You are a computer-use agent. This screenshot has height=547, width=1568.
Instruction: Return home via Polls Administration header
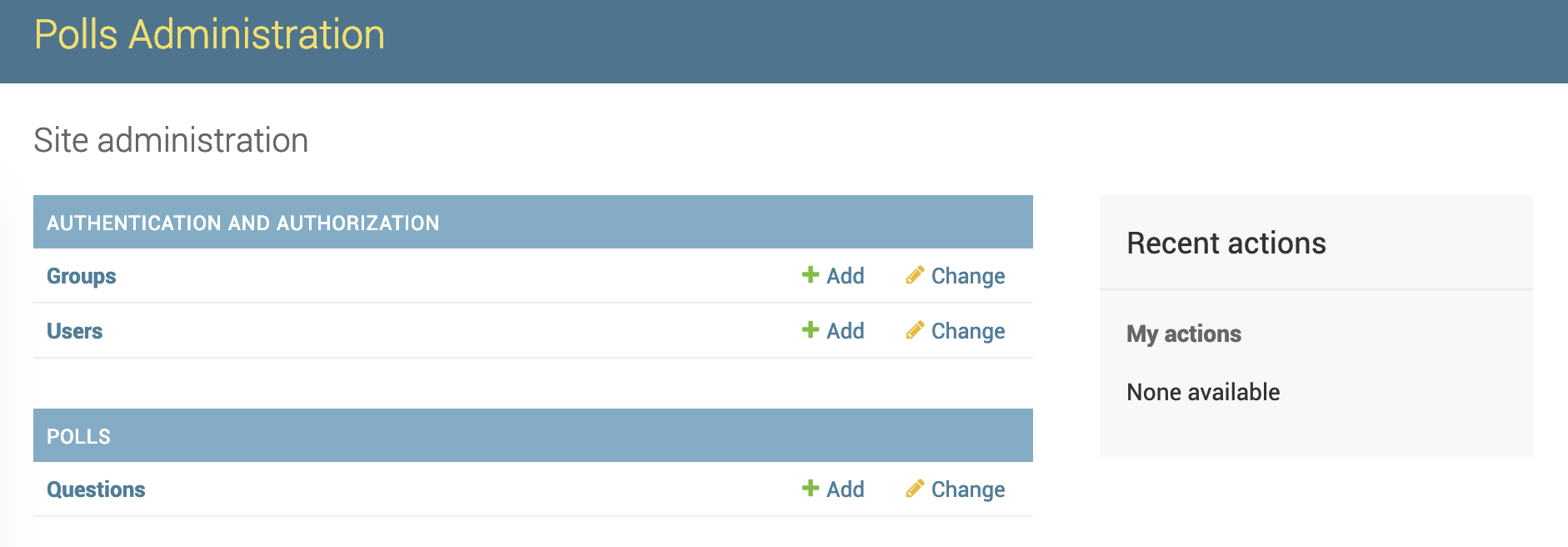point(208,34)
